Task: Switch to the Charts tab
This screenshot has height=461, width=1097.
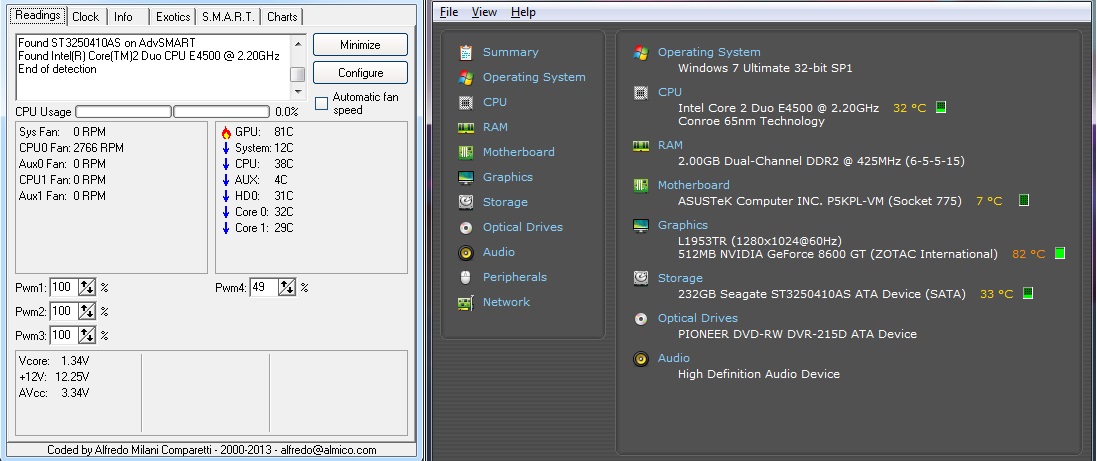Action: (282, 17)
